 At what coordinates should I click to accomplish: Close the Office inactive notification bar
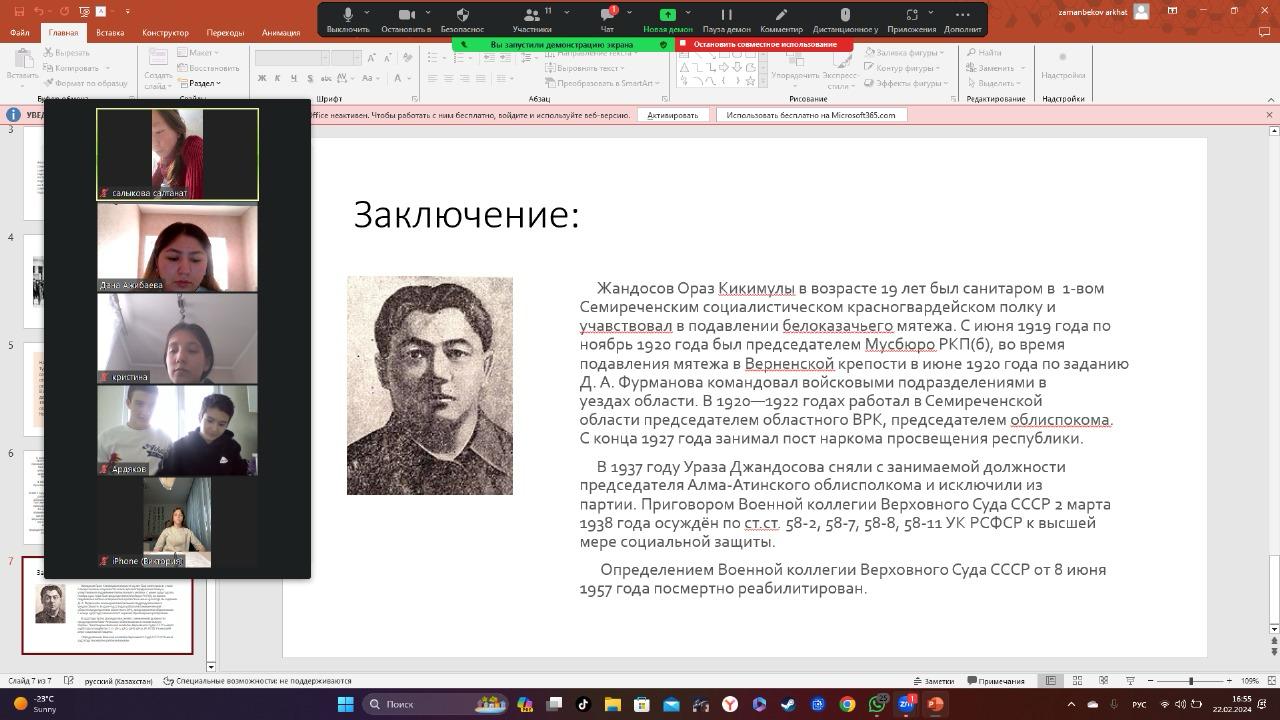(1269, 115)
